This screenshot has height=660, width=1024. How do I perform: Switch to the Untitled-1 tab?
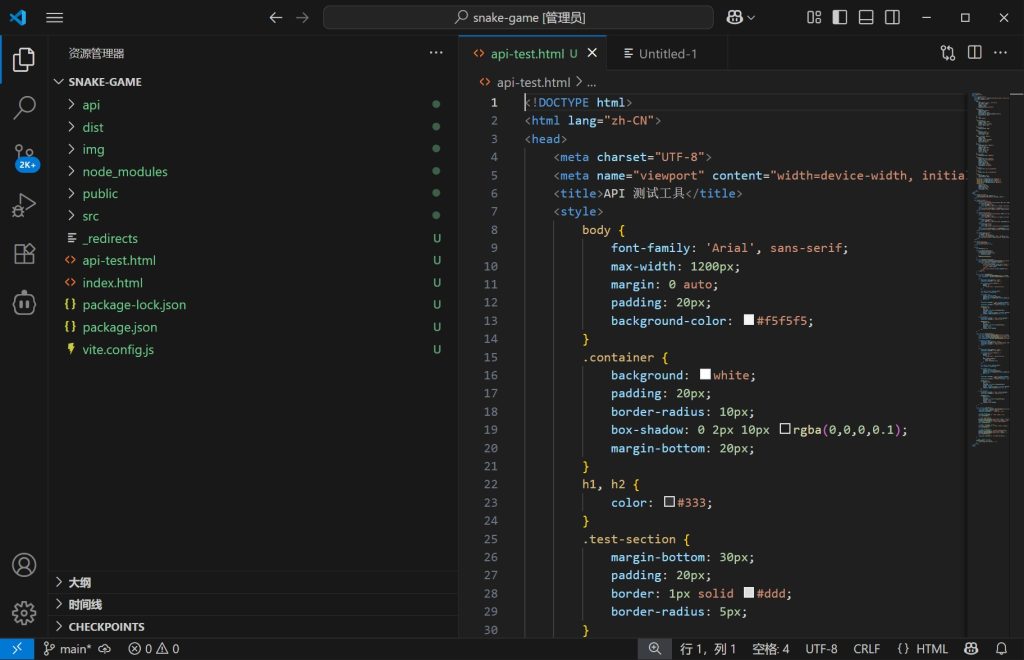(x=667, y=54)
